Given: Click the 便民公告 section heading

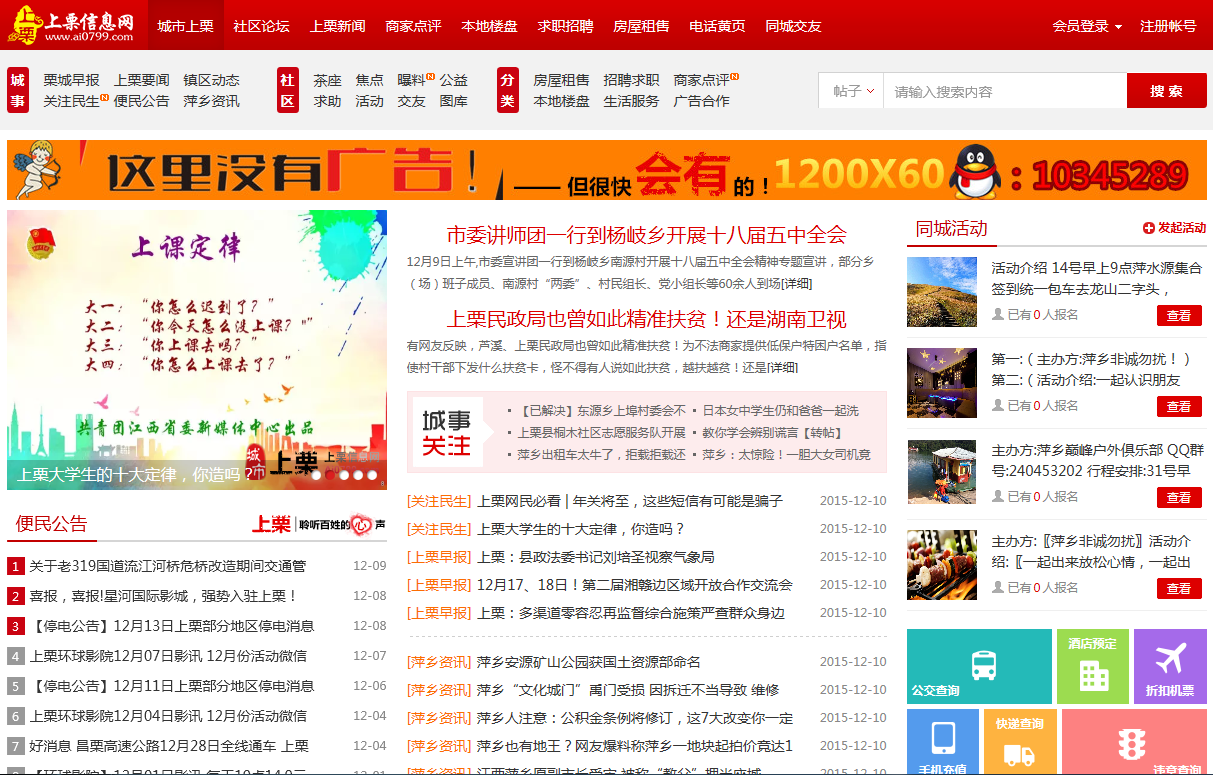Looking at the screenshot, I should (x=52, y=523).
